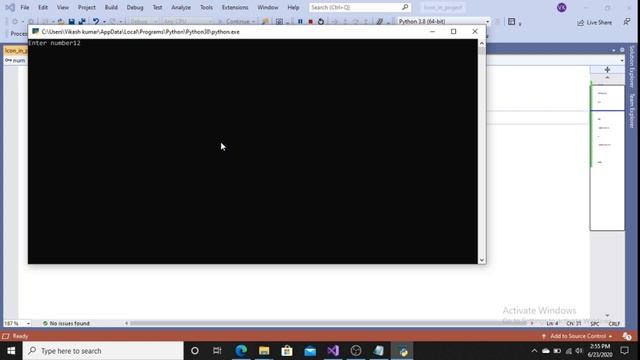Open the Window menu
640x360 pixels.
(268, 7)
